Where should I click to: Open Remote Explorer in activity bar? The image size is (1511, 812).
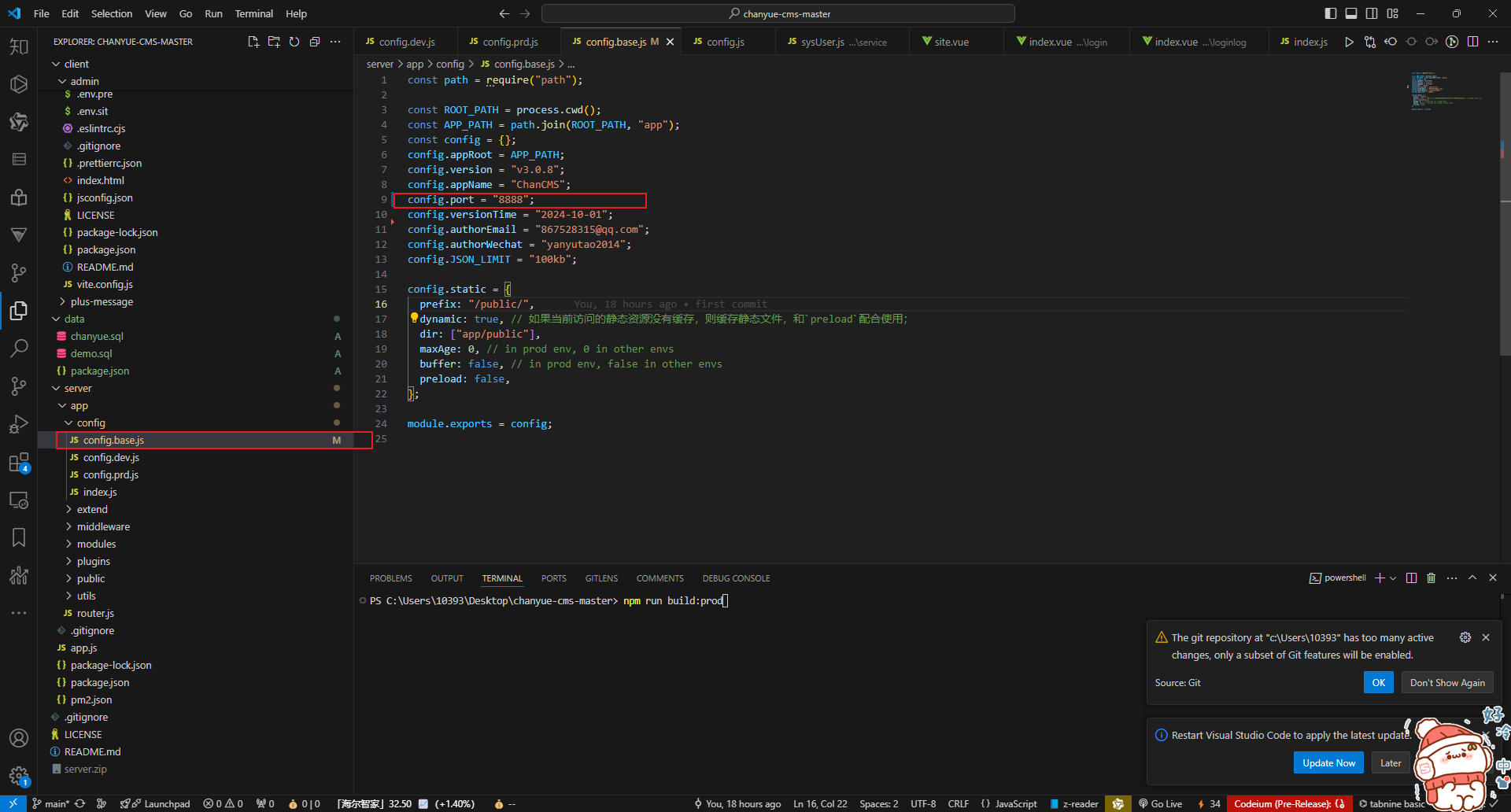click(x=19, y=500)
